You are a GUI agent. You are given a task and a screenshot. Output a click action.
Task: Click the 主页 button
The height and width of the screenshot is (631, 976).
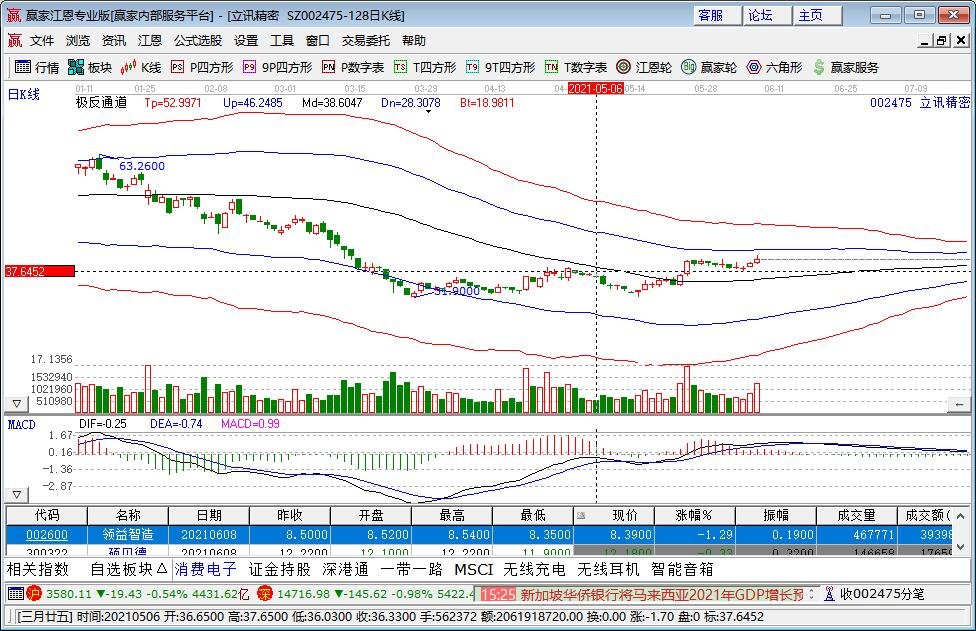point(817,15)
